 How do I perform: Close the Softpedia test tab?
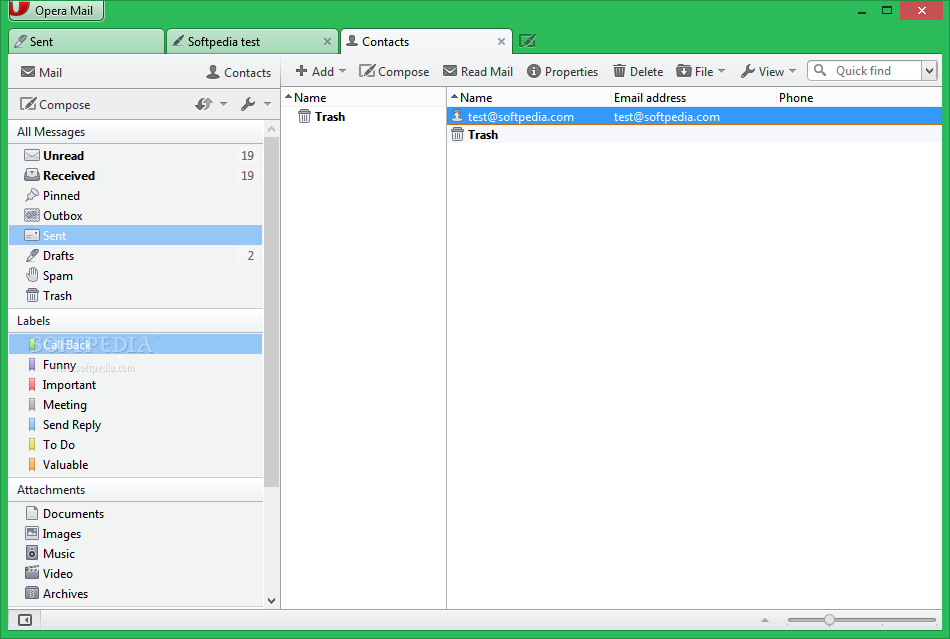tap(327, 41)
